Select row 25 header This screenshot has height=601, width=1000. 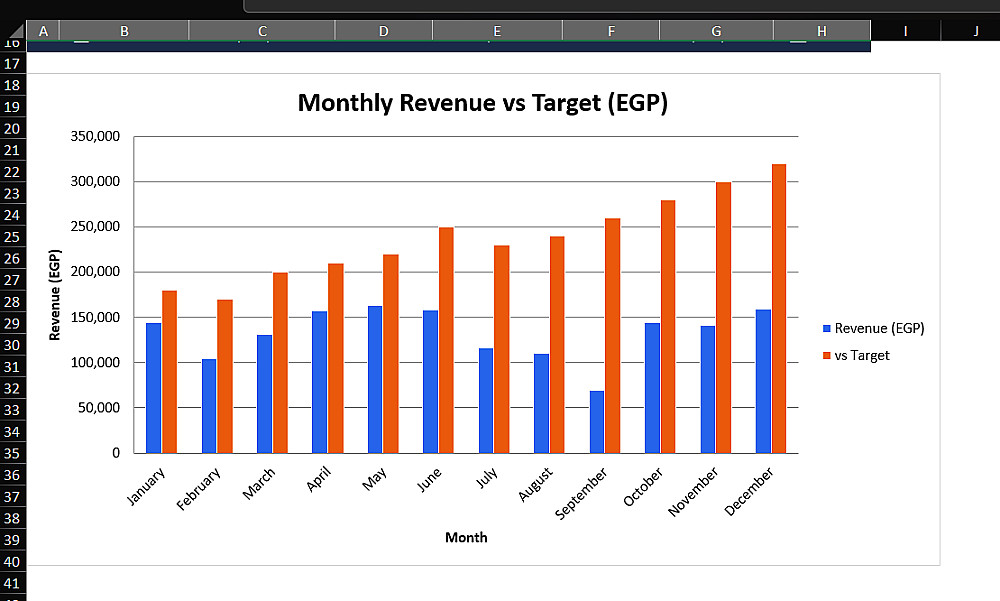[x=12, y=237]
